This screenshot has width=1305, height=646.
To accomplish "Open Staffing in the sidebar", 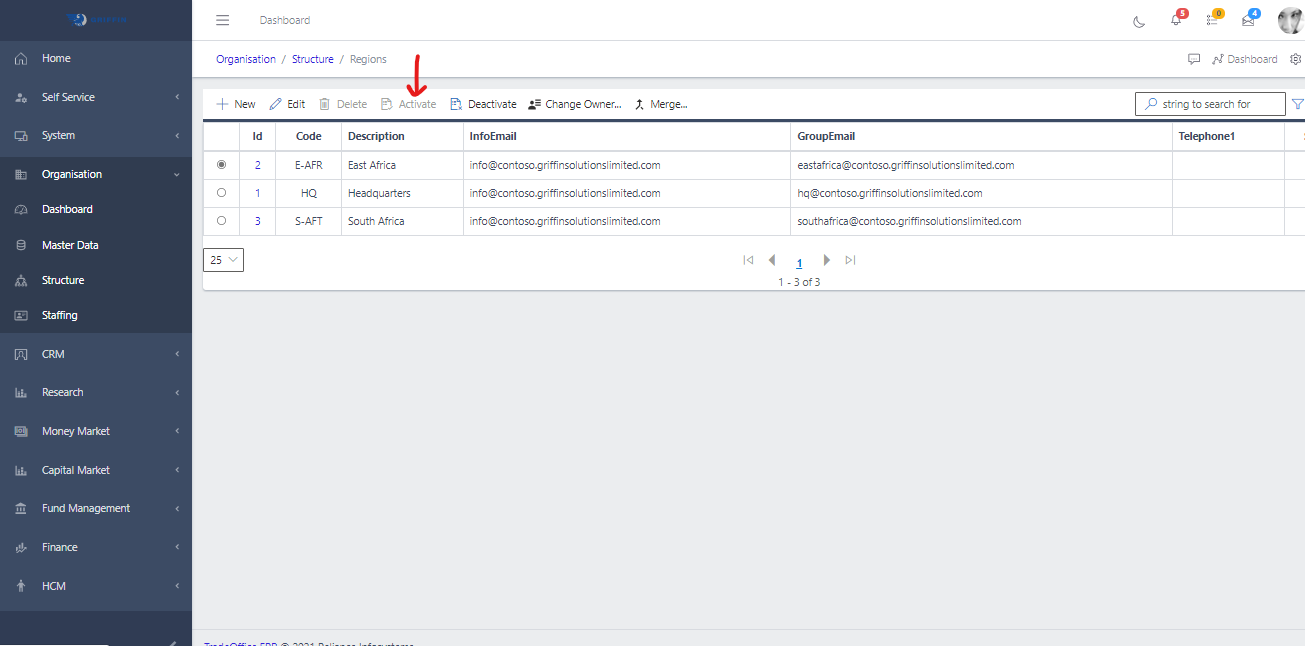I will [x=59, y=315].
